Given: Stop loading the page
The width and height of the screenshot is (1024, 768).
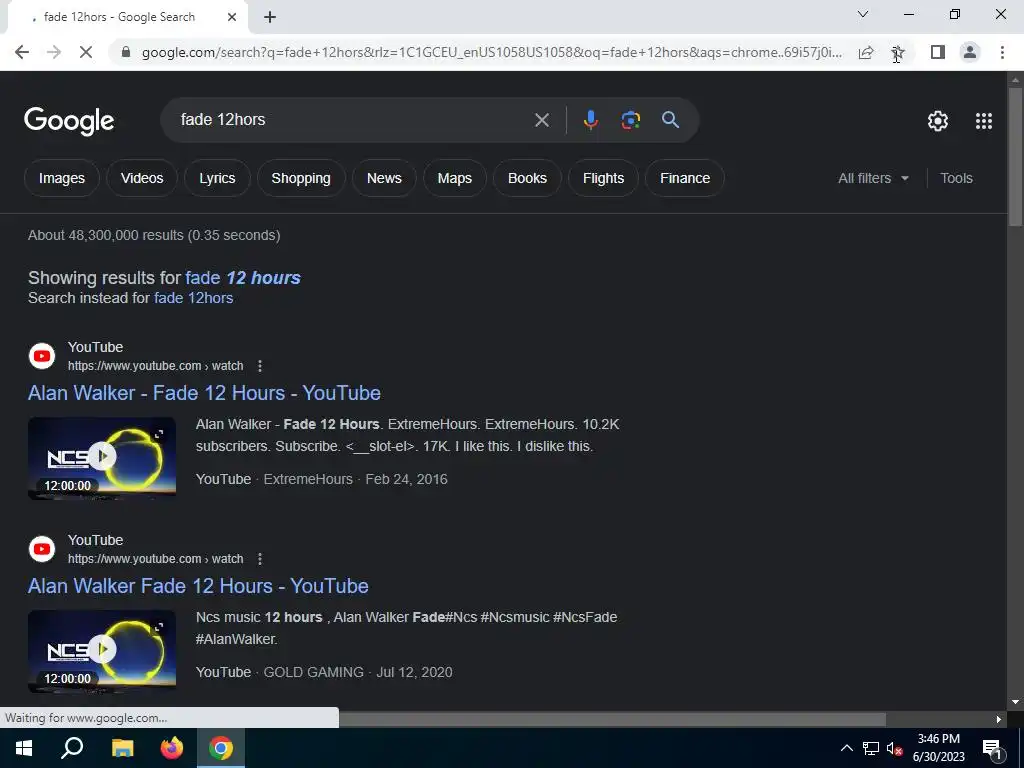Looking at the screenshot, I should click(x=86, y=52).
